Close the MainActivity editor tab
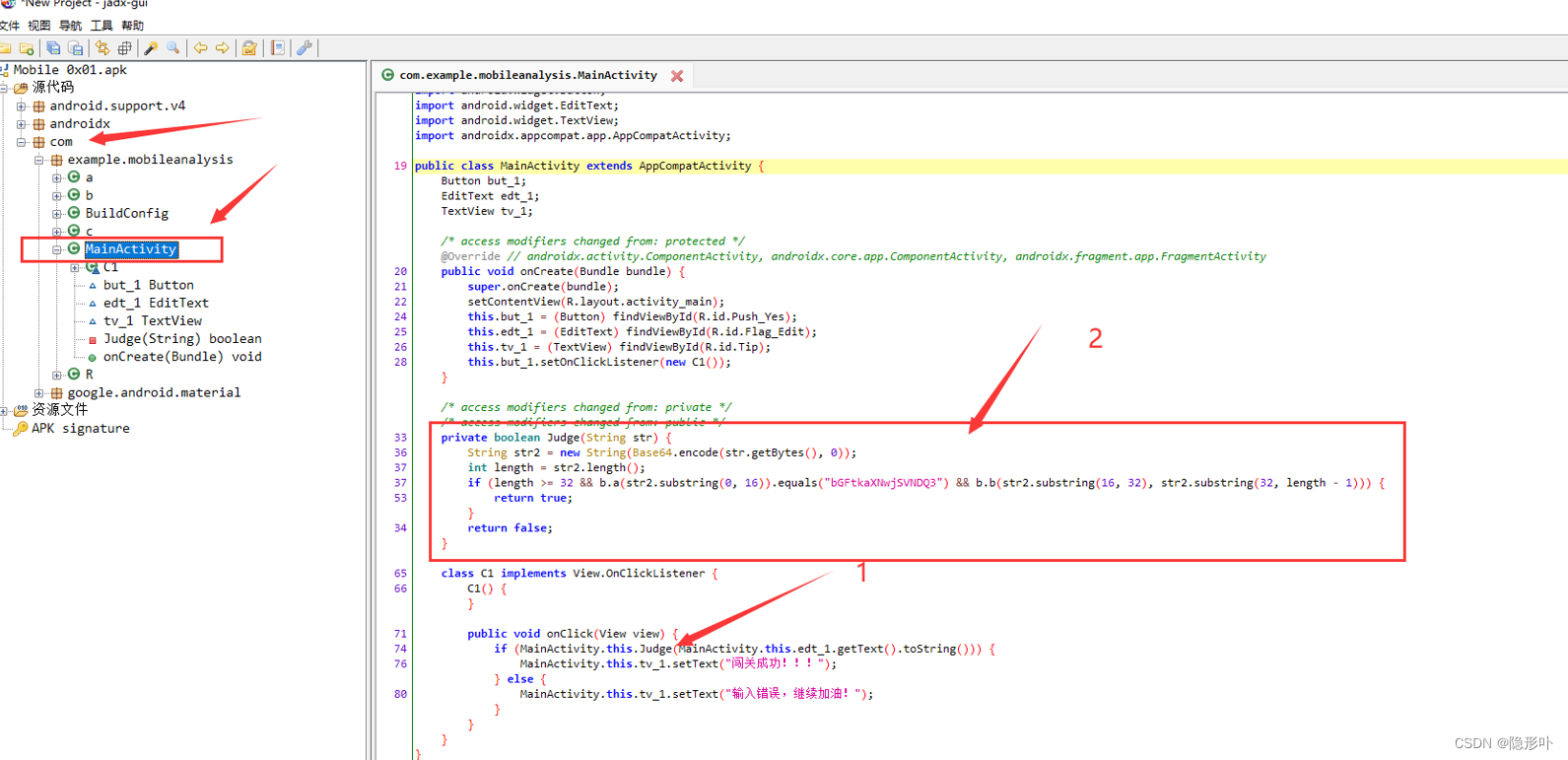 tap(677, 76)
